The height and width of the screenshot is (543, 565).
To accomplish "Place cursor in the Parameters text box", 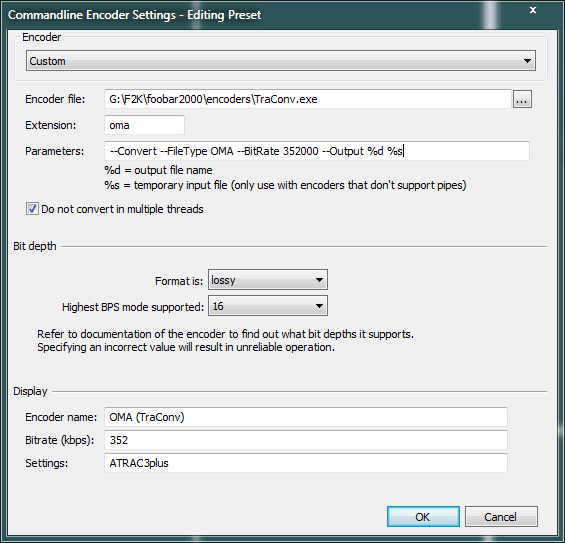I will (x=317, y=151).
